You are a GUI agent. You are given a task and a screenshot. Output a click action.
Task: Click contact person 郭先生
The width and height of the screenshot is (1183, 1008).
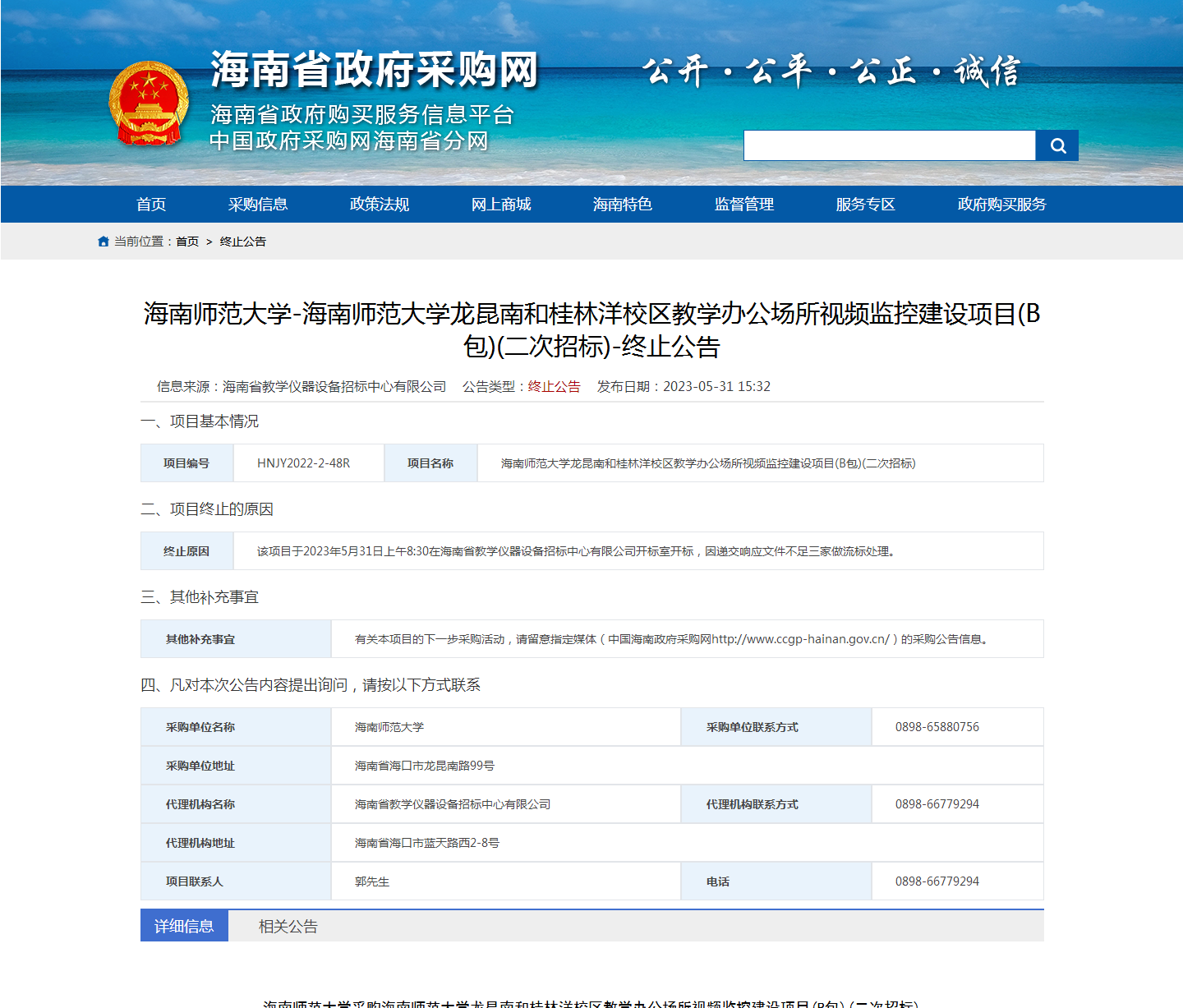point(372,881)
